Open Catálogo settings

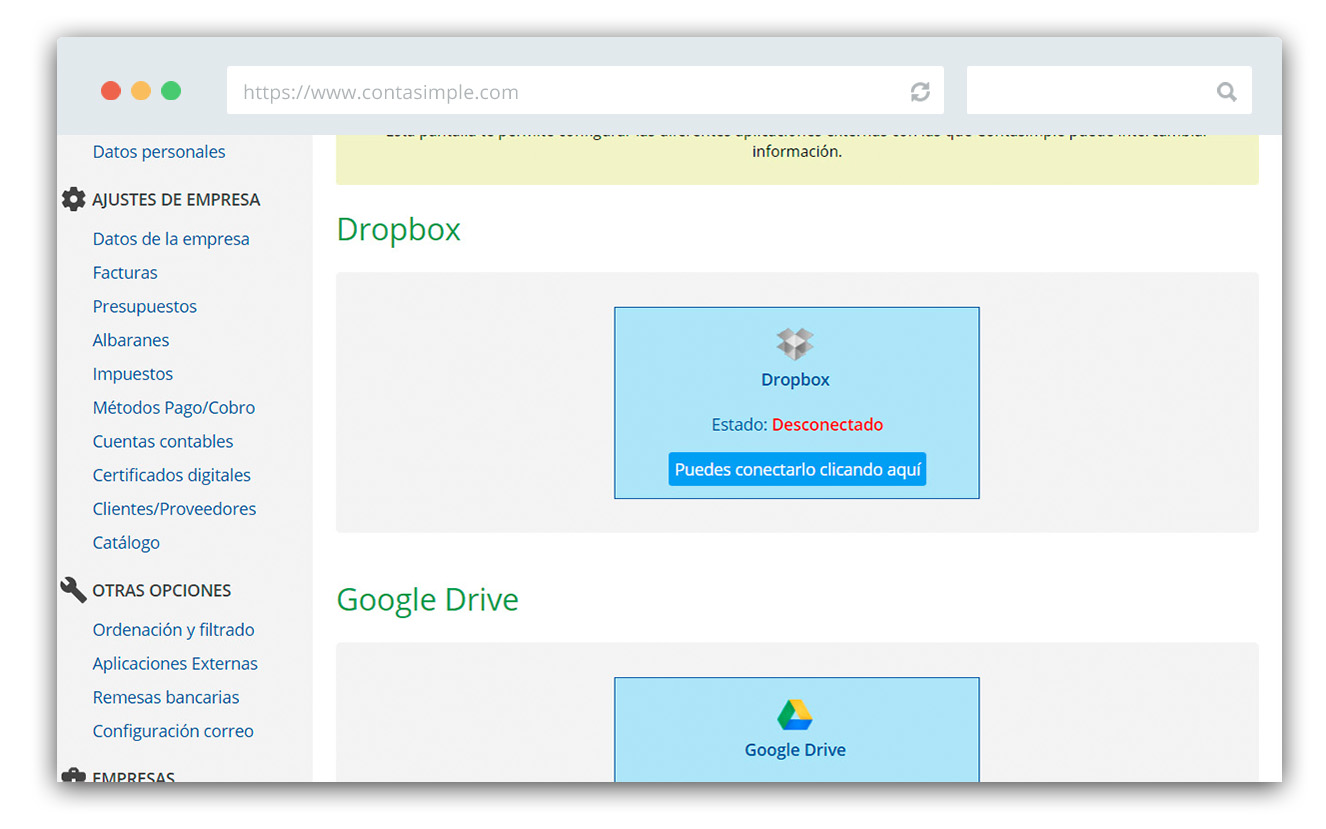pos(126,543)
